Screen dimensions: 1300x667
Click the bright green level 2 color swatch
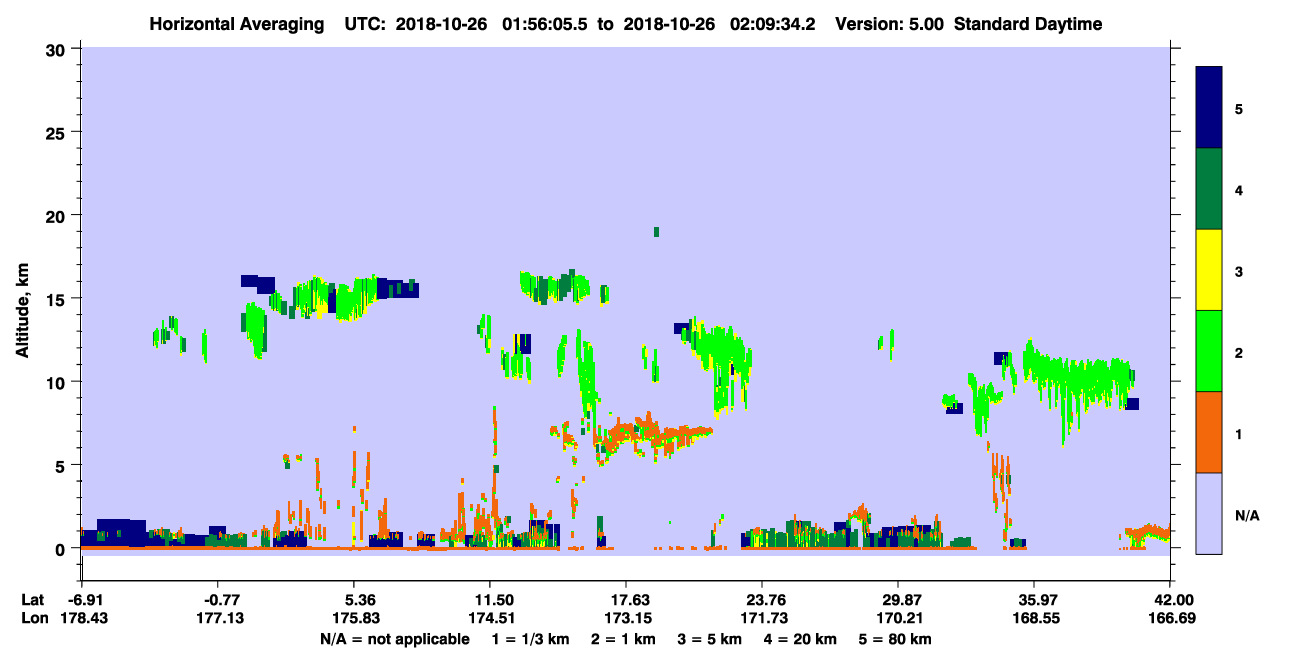[x=1209, y=351]
